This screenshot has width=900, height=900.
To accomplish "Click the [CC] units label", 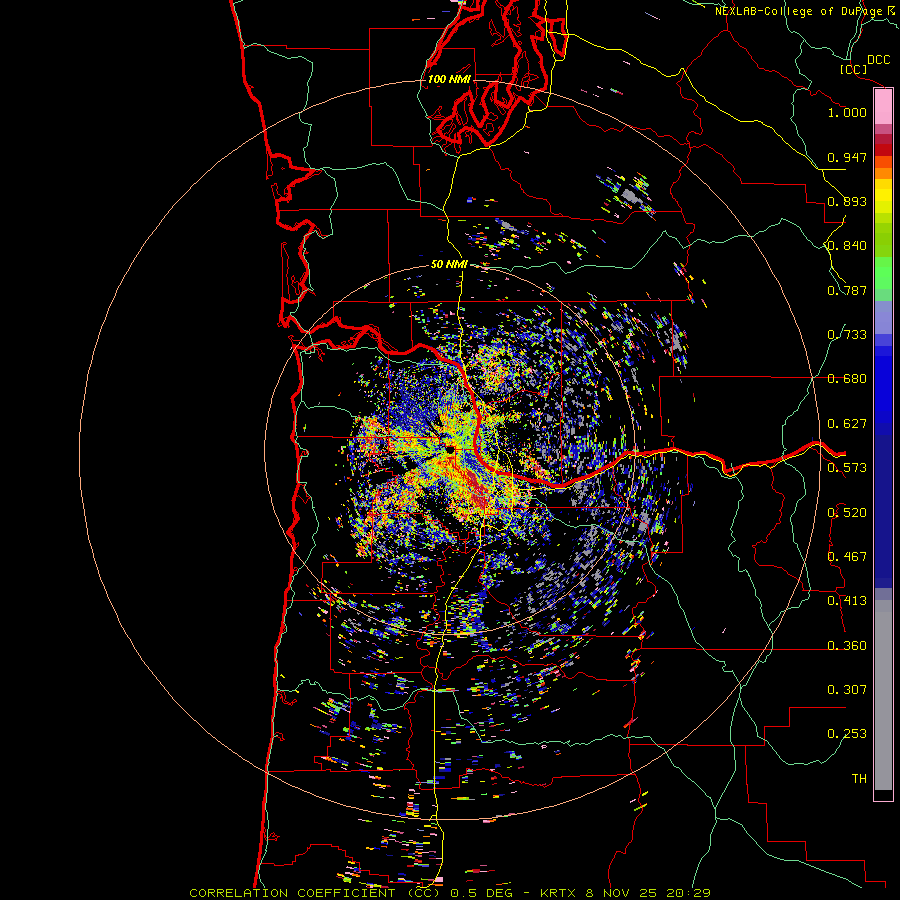I will [x=853, y=69].
